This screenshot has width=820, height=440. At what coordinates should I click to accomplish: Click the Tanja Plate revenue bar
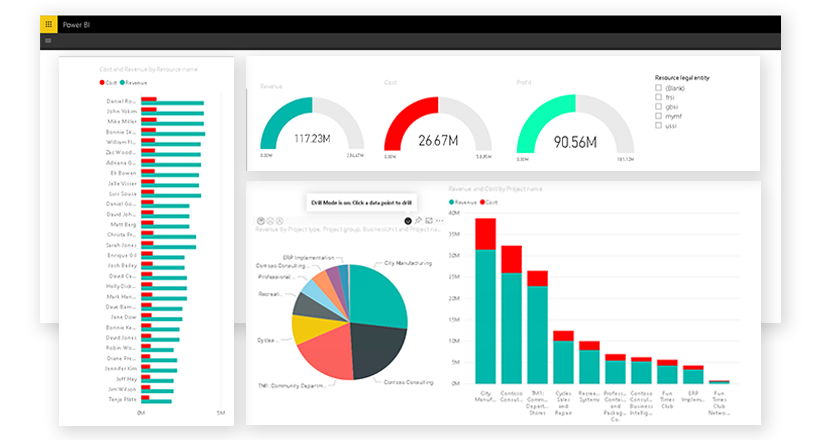156,401
